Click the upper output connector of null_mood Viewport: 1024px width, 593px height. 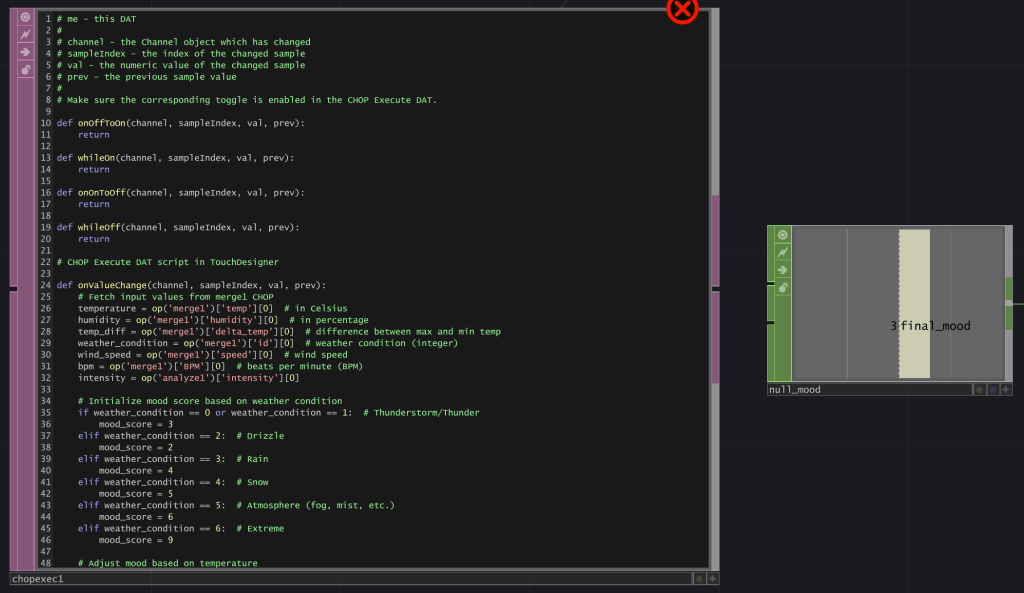point(1009,290)
